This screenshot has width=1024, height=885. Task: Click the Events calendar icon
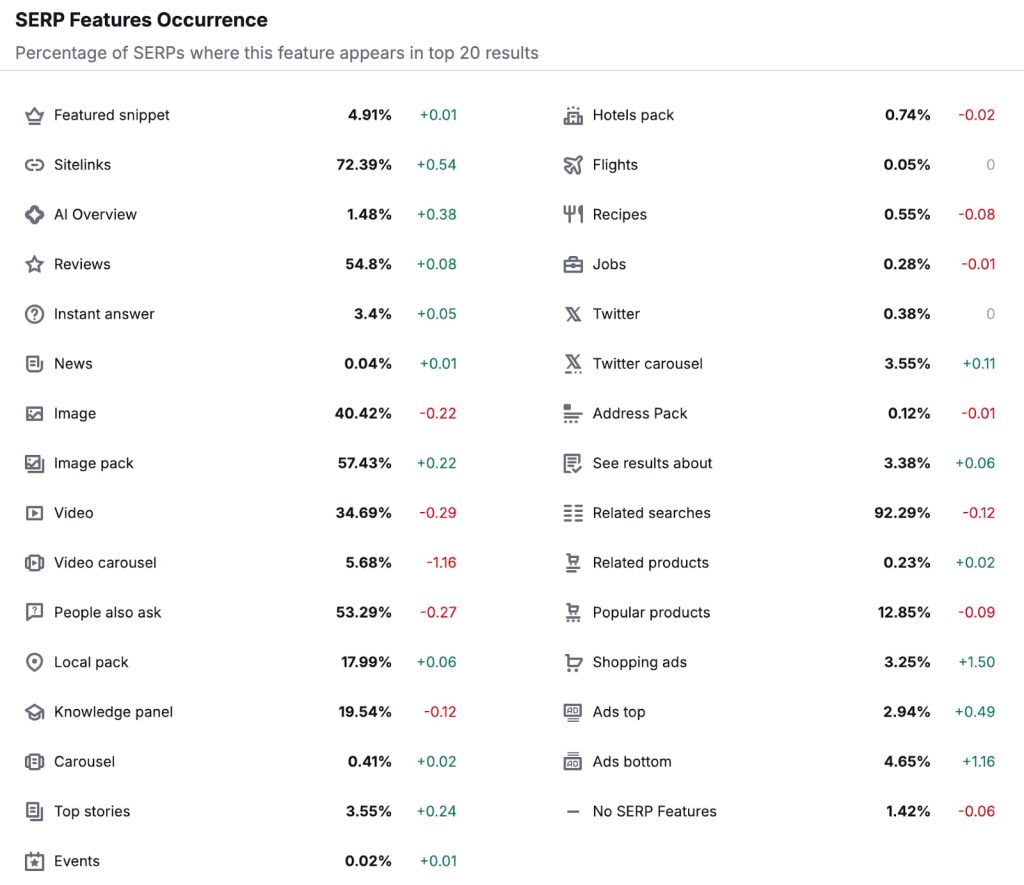[34, 861]
